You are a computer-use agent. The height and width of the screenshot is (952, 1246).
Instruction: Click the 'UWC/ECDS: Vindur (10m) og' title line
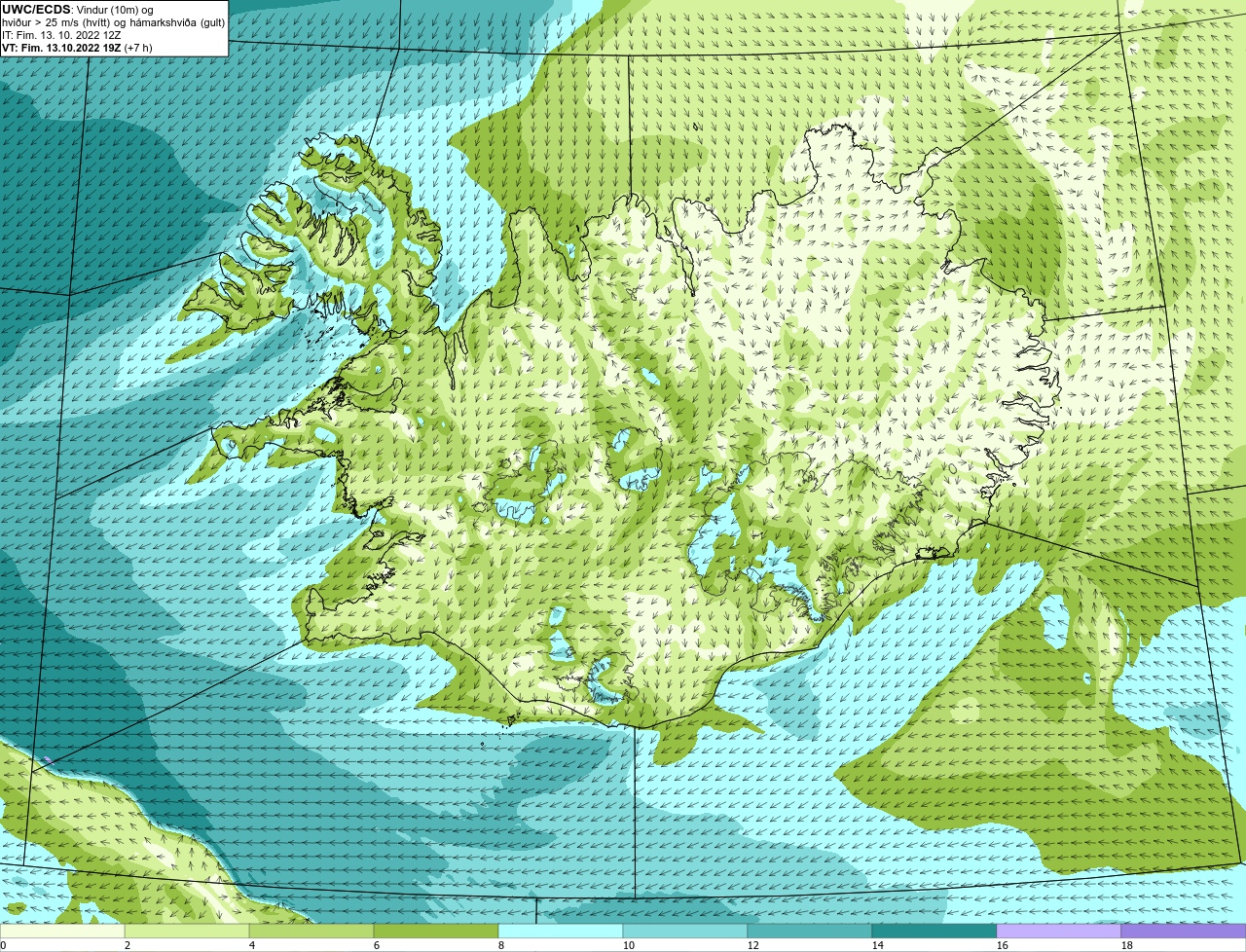(x=78, y=10)
